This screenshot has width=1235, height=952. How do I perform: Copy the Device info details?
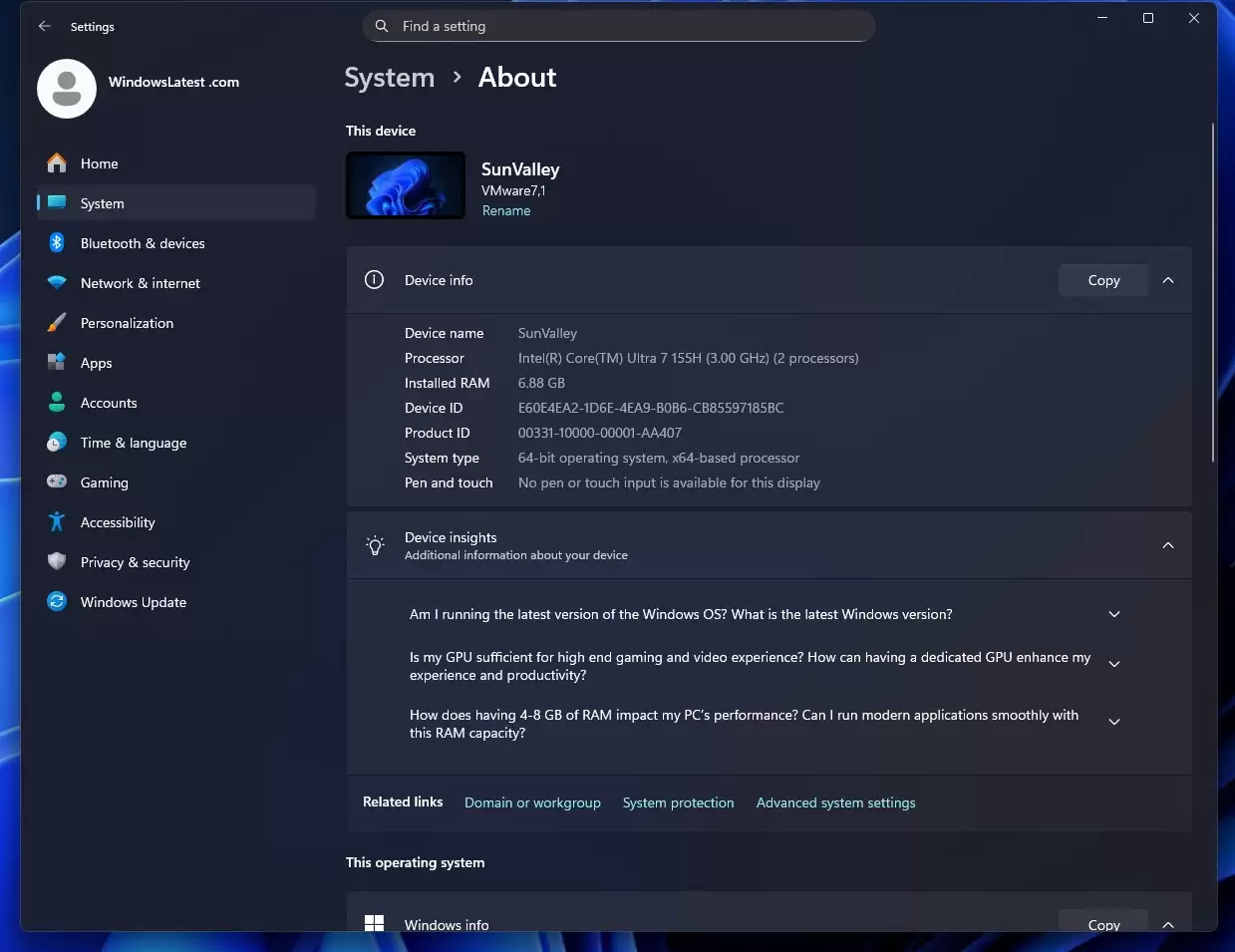pos(1102,280)
